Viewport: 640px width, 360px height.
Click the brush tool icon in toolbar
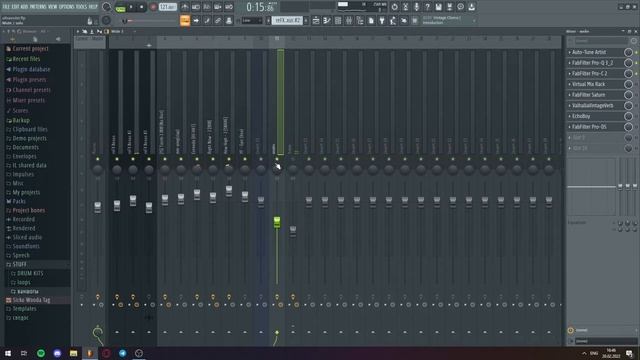[207, 20]
